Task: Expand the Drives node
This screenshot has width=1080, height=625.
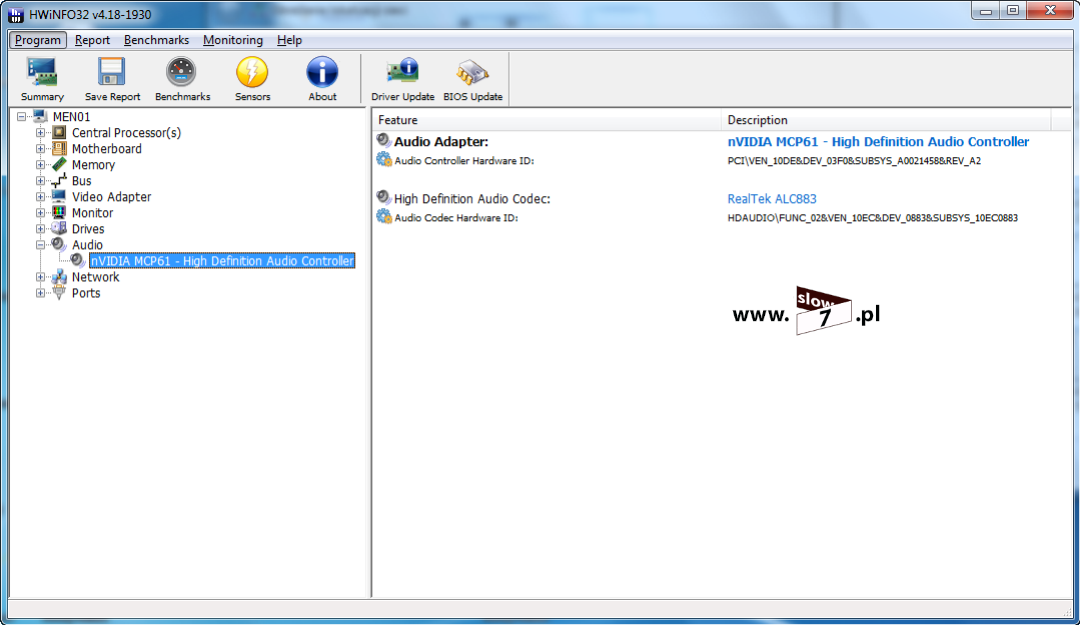Action: click(x=40, y=229)
